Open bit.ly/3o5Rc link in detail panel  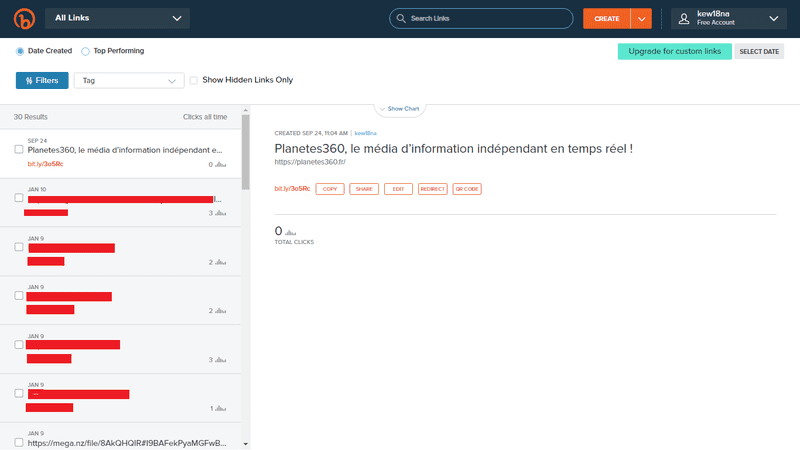click(x=292, y=189)
